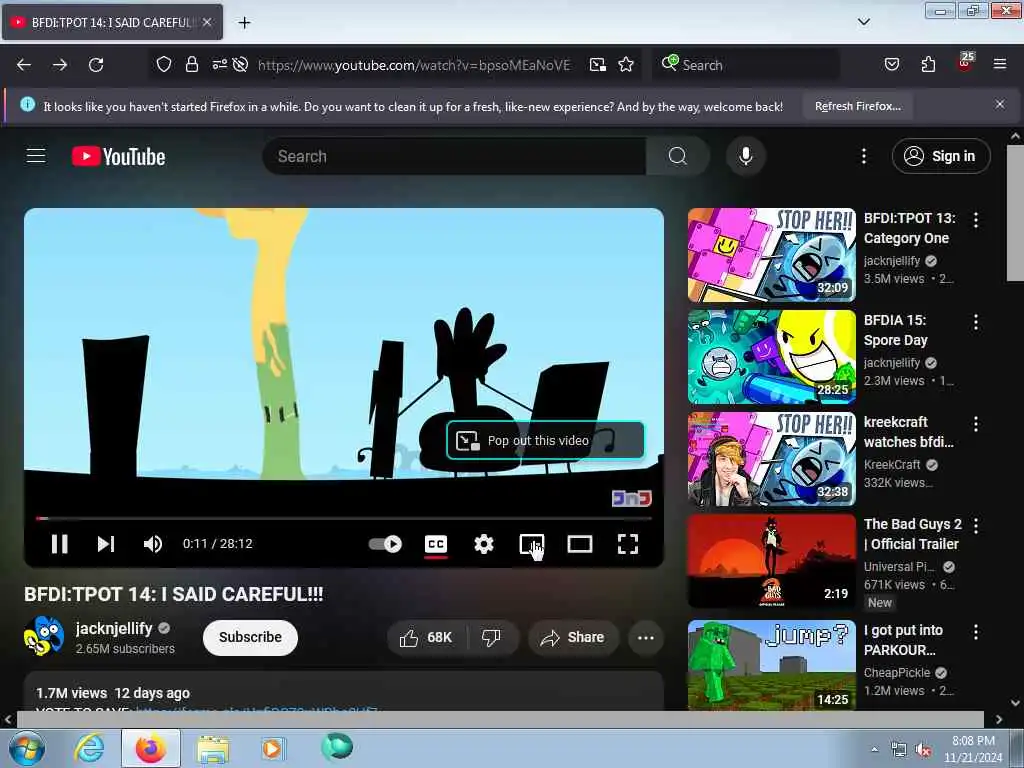Viewport: 1024px width, 768px height.
Task: Bookmark this page with star icon
Action: [626, 65]
